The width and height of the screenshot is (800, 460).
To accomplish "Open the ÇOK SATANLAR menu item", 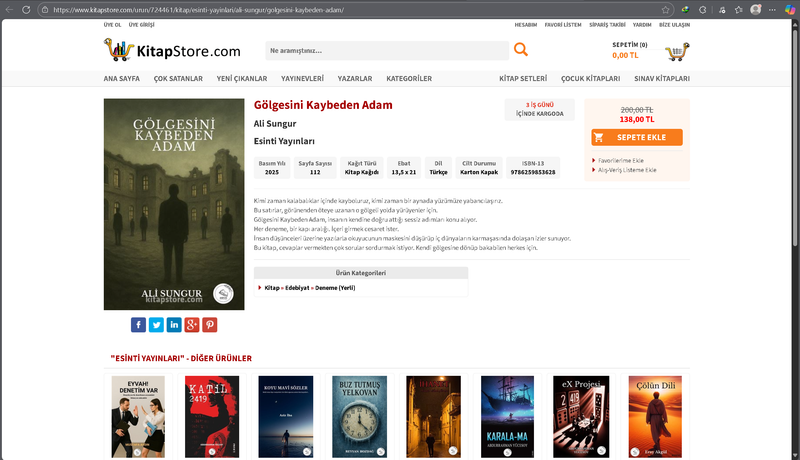I will point(178,79).
